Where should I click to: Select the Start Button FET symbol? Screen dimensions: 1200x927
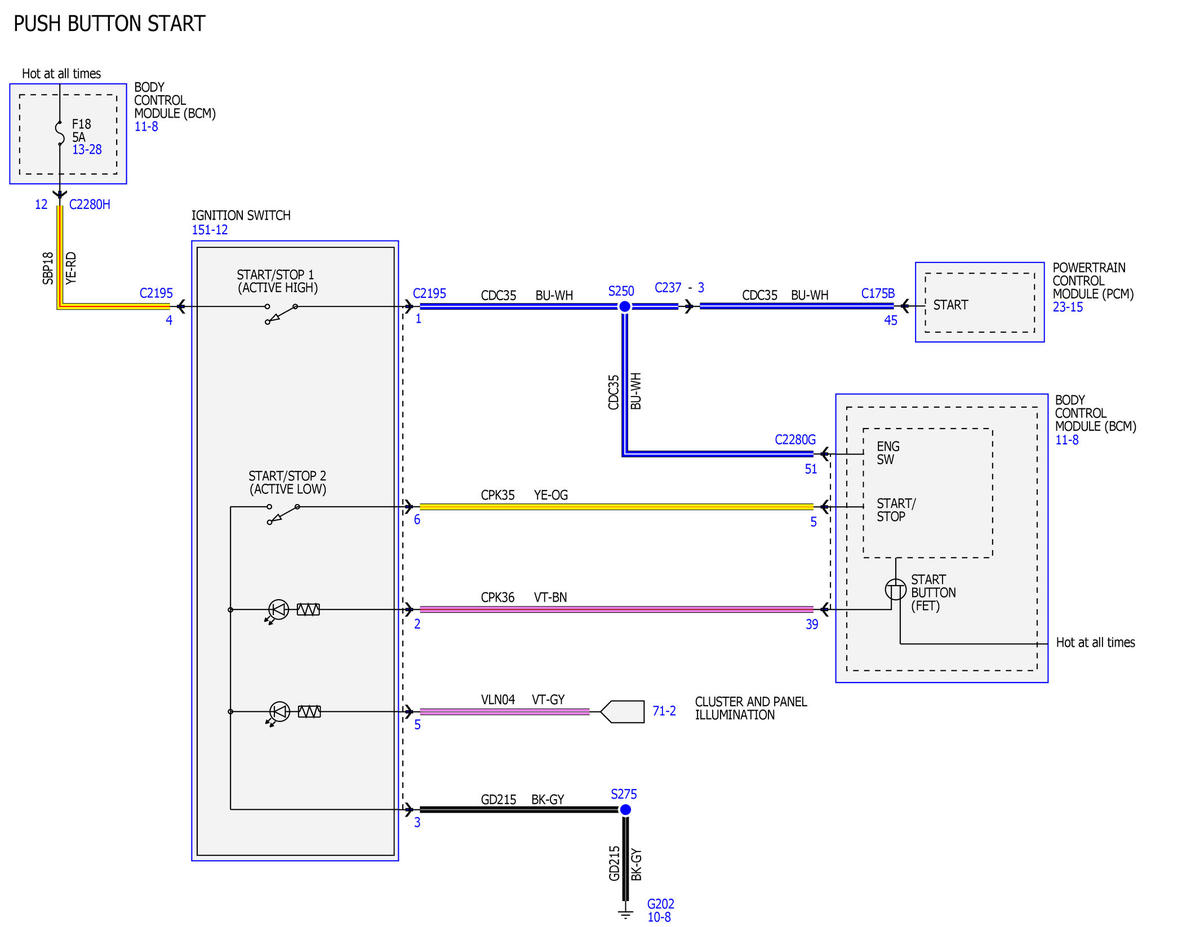pyautogui.click(x=896, y=590)
